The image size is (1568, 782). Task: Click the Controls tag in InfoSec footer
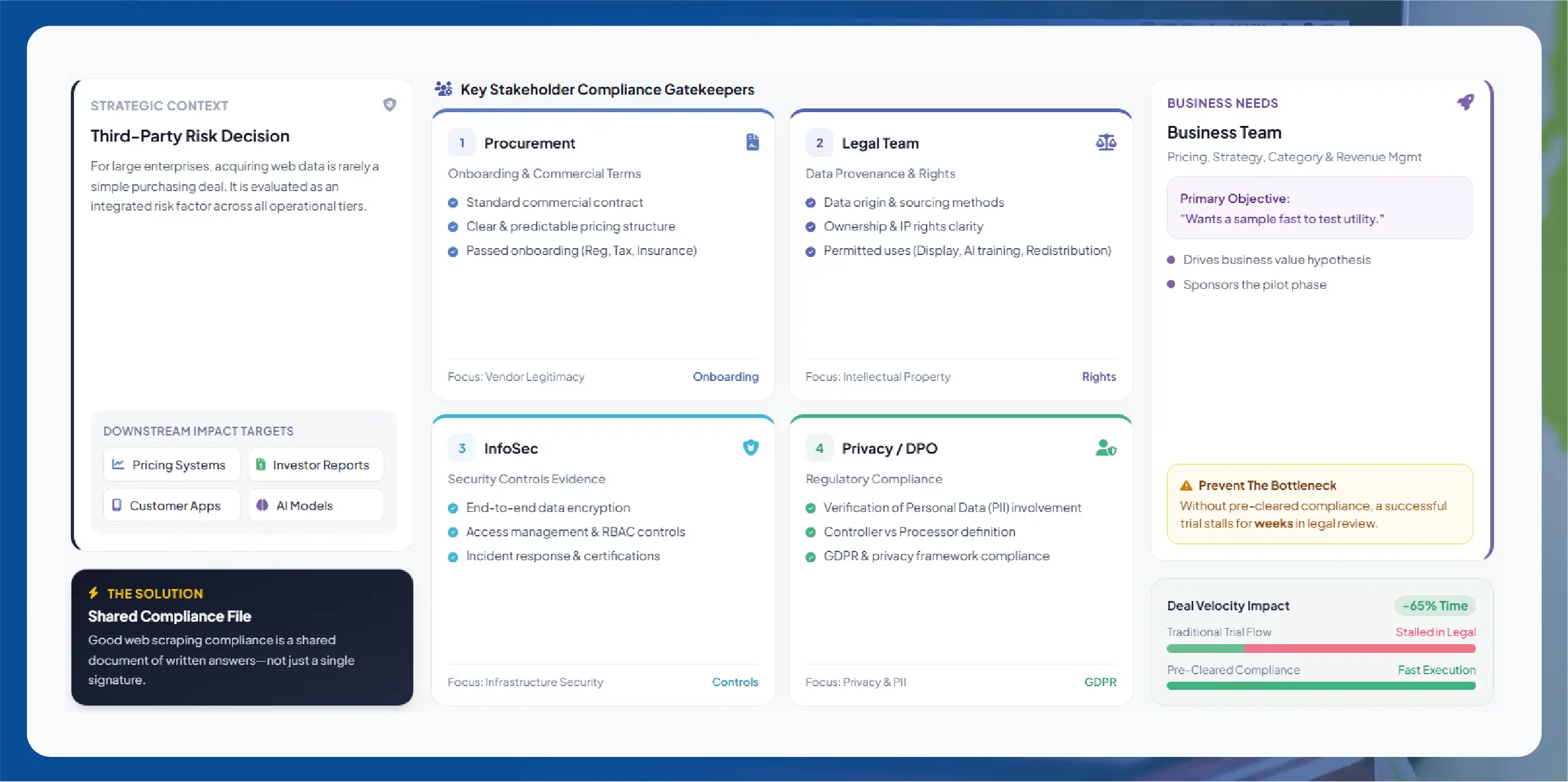point(735,682)
